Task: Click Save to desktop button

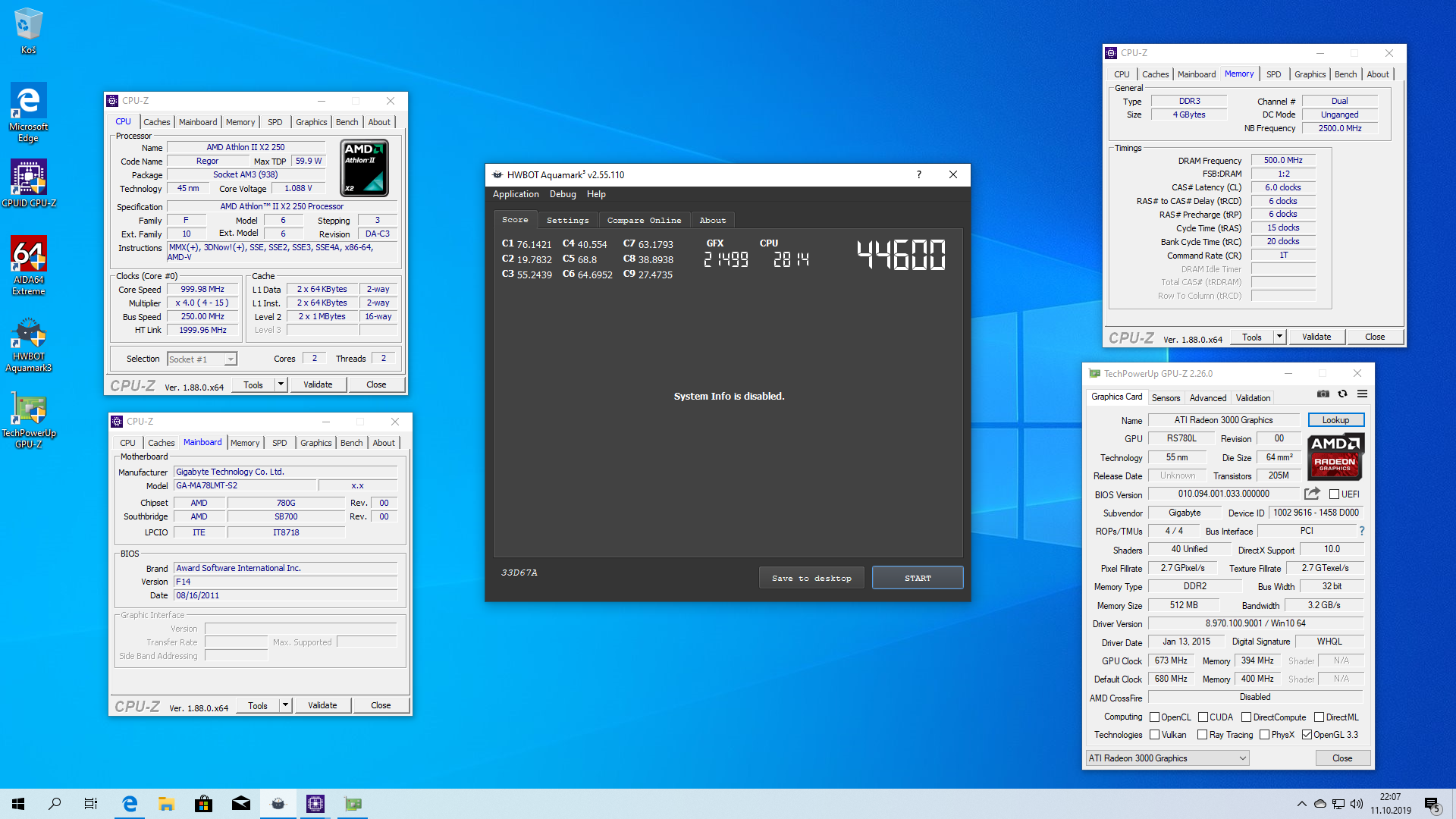Action: (x=811, y=578)
